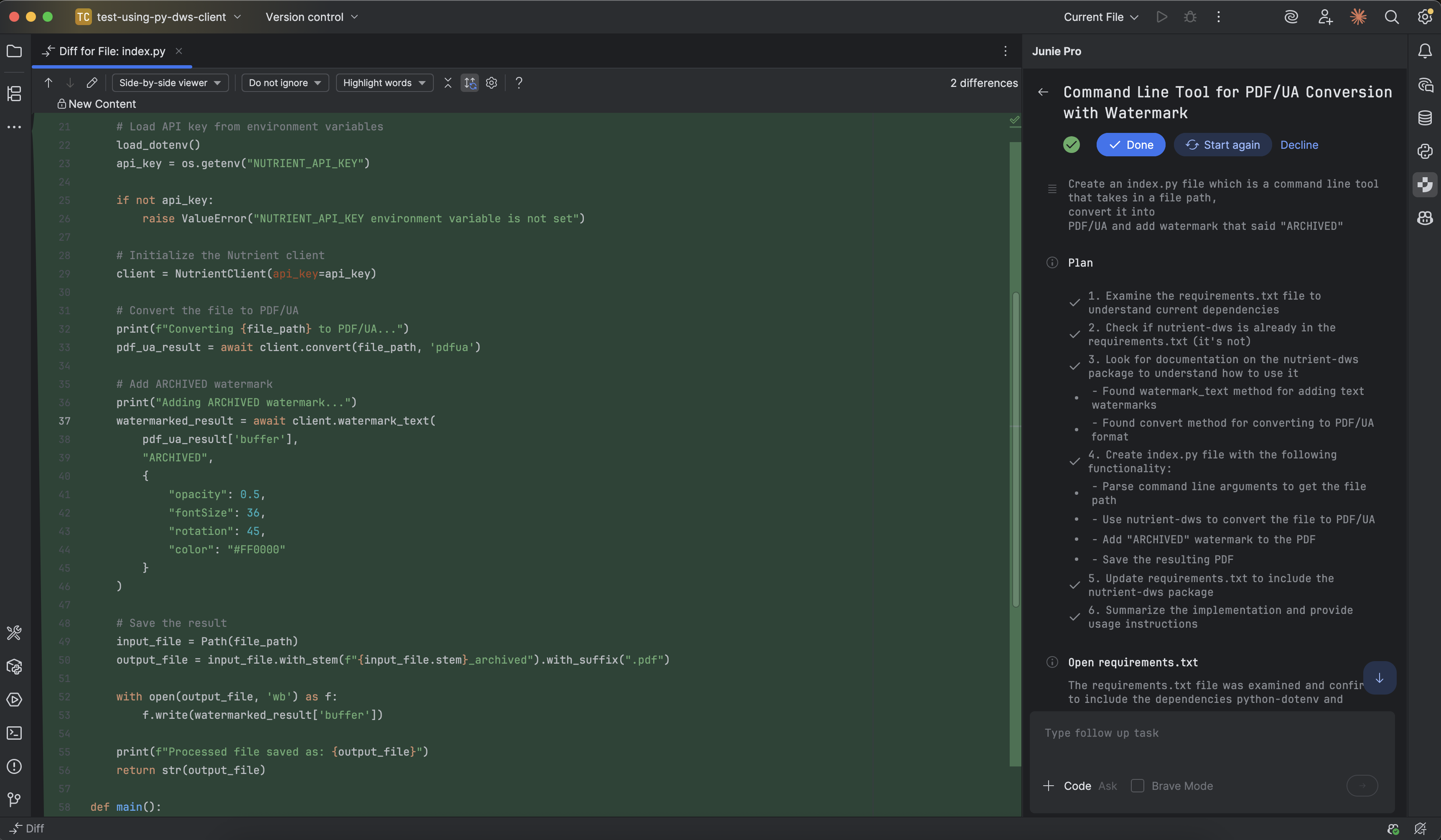
Task: Open the Git branches tool window
Action: 14,799
